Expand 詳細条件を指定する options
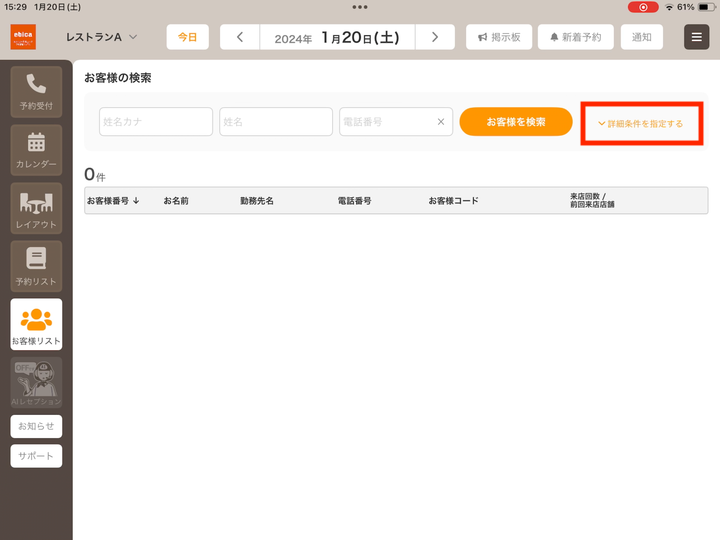The width and height of the screenshot is (720, 540). 641,124
